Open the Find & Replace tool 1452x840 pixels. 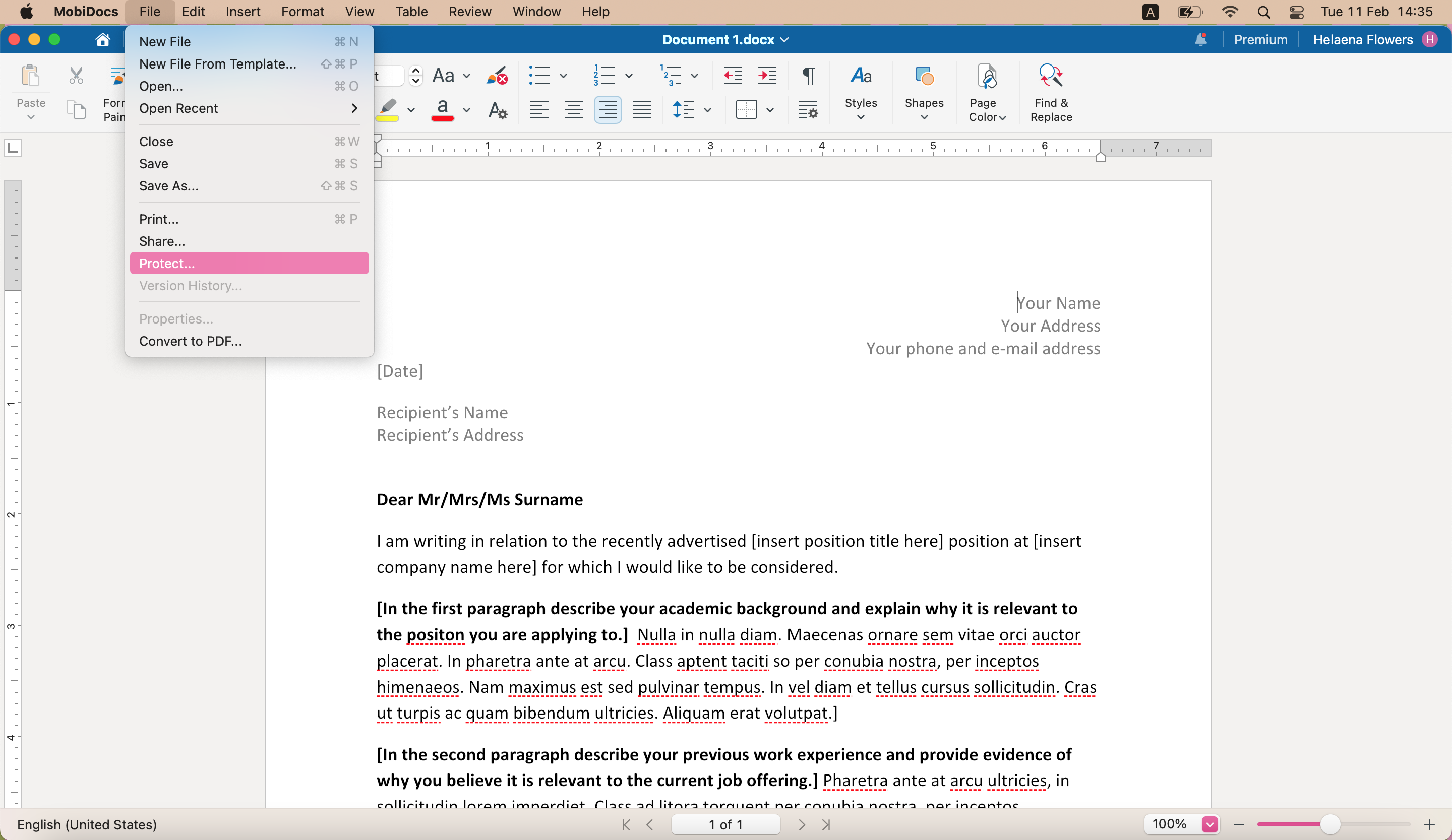click(1051, 92)
